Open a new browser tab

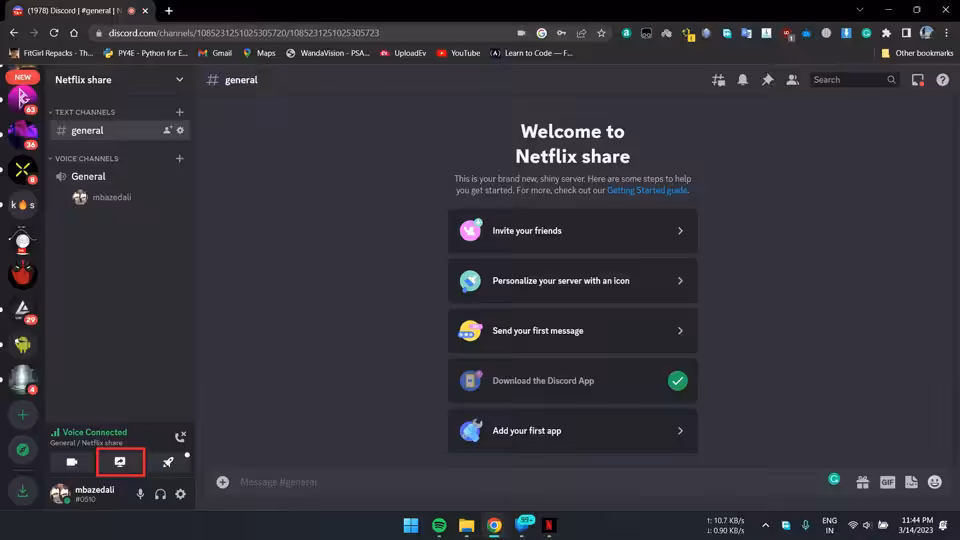tap(169, 10)
